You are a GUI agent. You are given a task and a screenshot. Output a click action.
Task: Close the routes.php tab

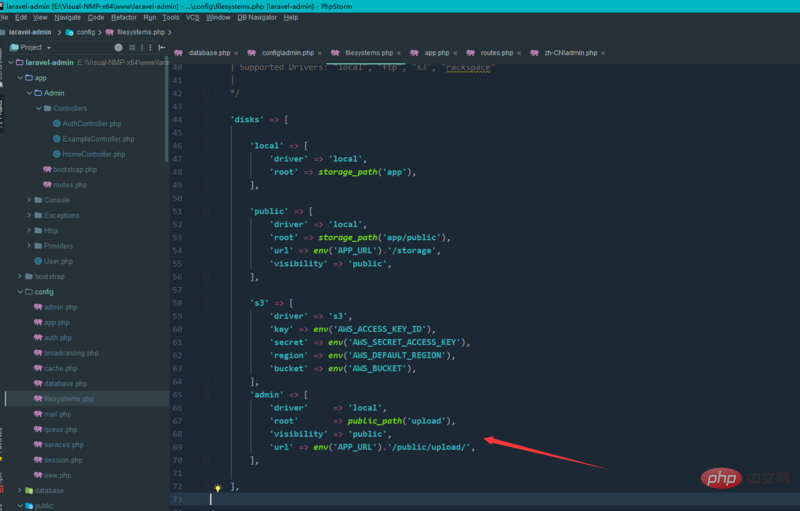[519, 54]
